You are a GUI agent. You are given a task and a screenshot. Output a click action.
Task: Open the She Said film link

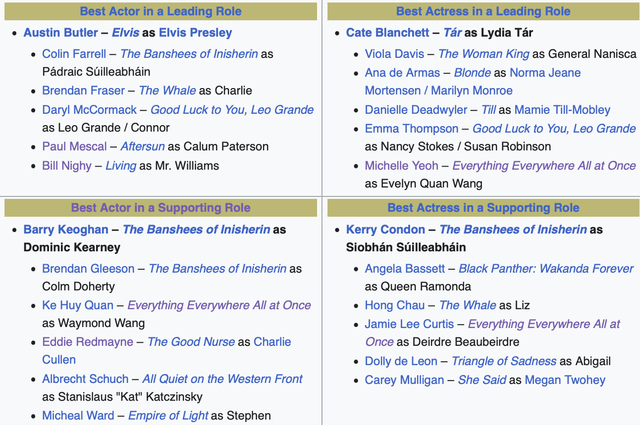click(x=482, y=380)
